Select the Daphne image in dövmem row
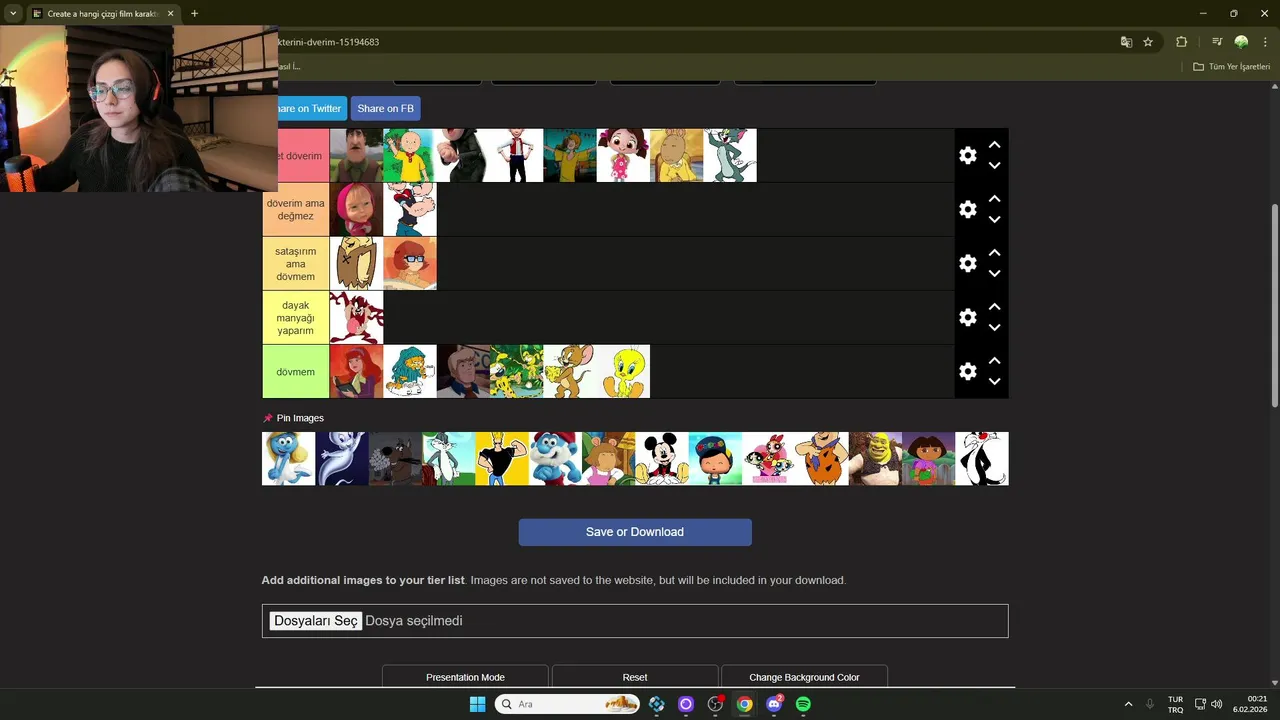Viewport: 1280px width, 720px height. pos(357,371)
